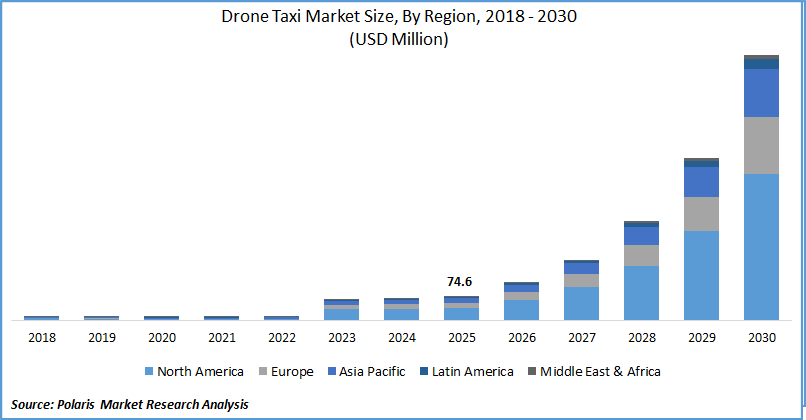The width and height of the screenshot is (806, 420).
Task: Click the Middle East & Africa legend swatch
Action: (x=532, y=371)
